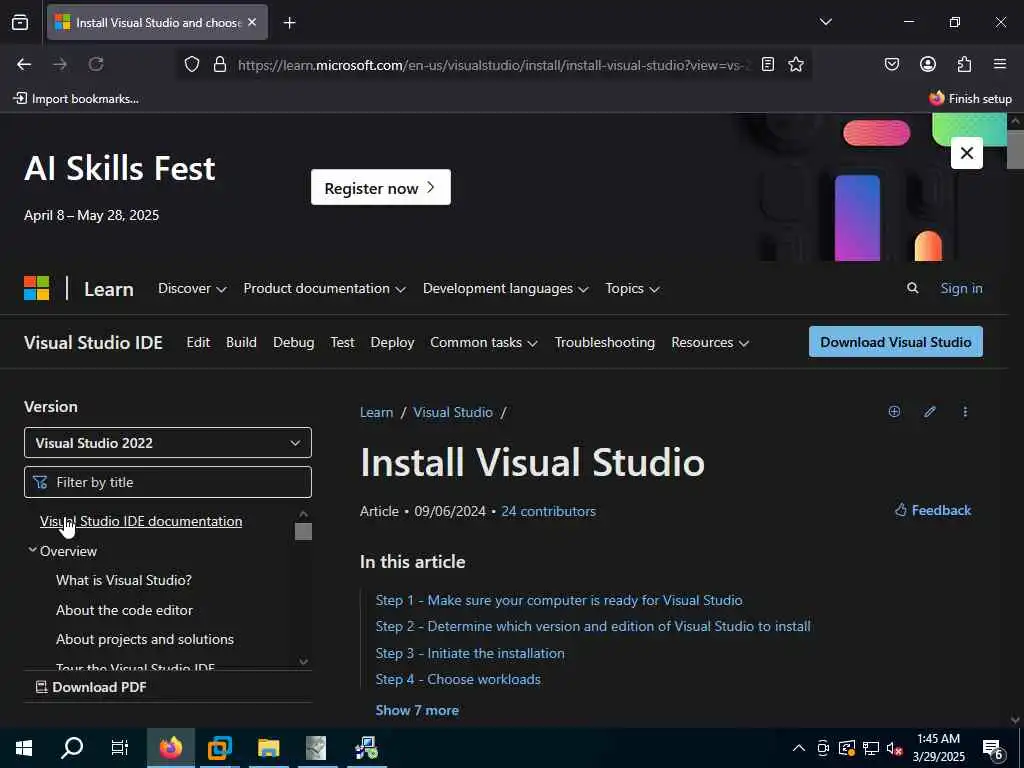The height and width of the screenshot is (768, 1024).
Task: Click the table of contents scrollbar thumb
Action: [x=303, y=531]
